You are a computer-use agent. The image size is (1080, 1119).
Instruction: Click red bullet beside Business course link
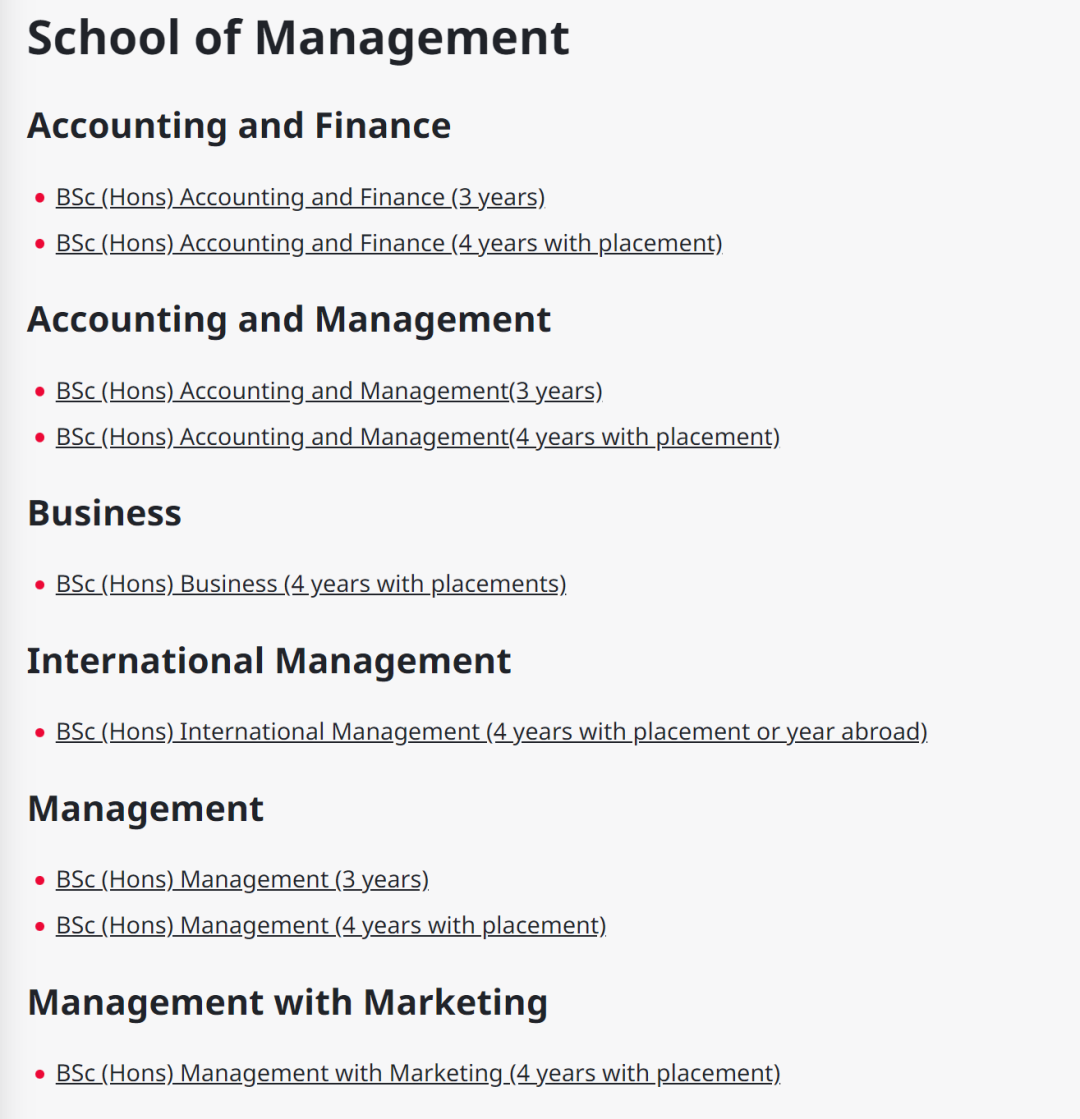(40, 585)
